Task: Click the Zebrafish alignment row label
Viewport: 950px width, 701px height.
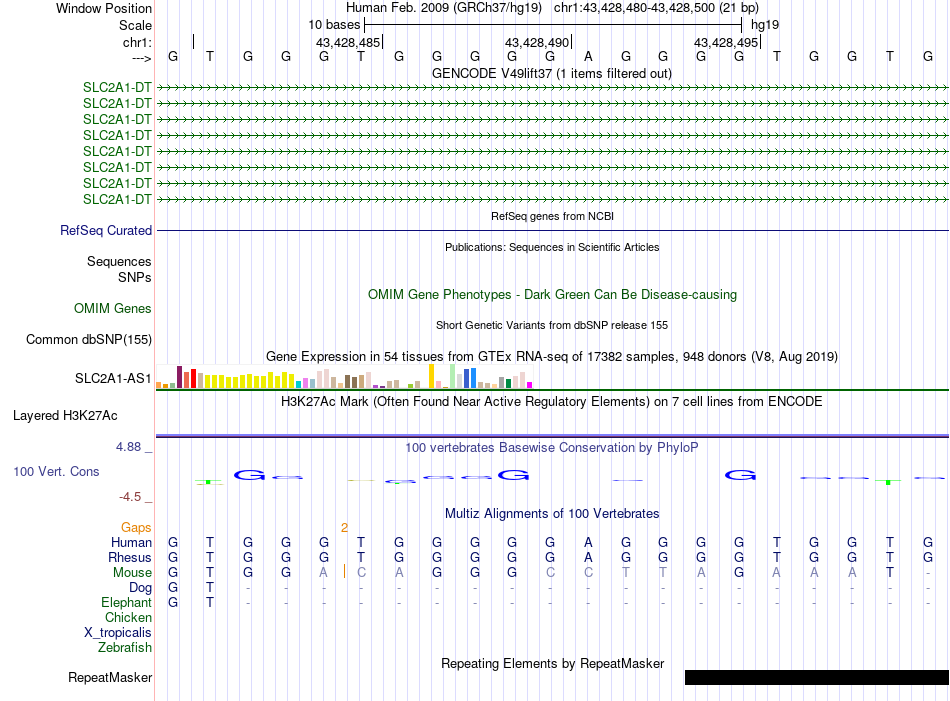Action: pos(125,648)
